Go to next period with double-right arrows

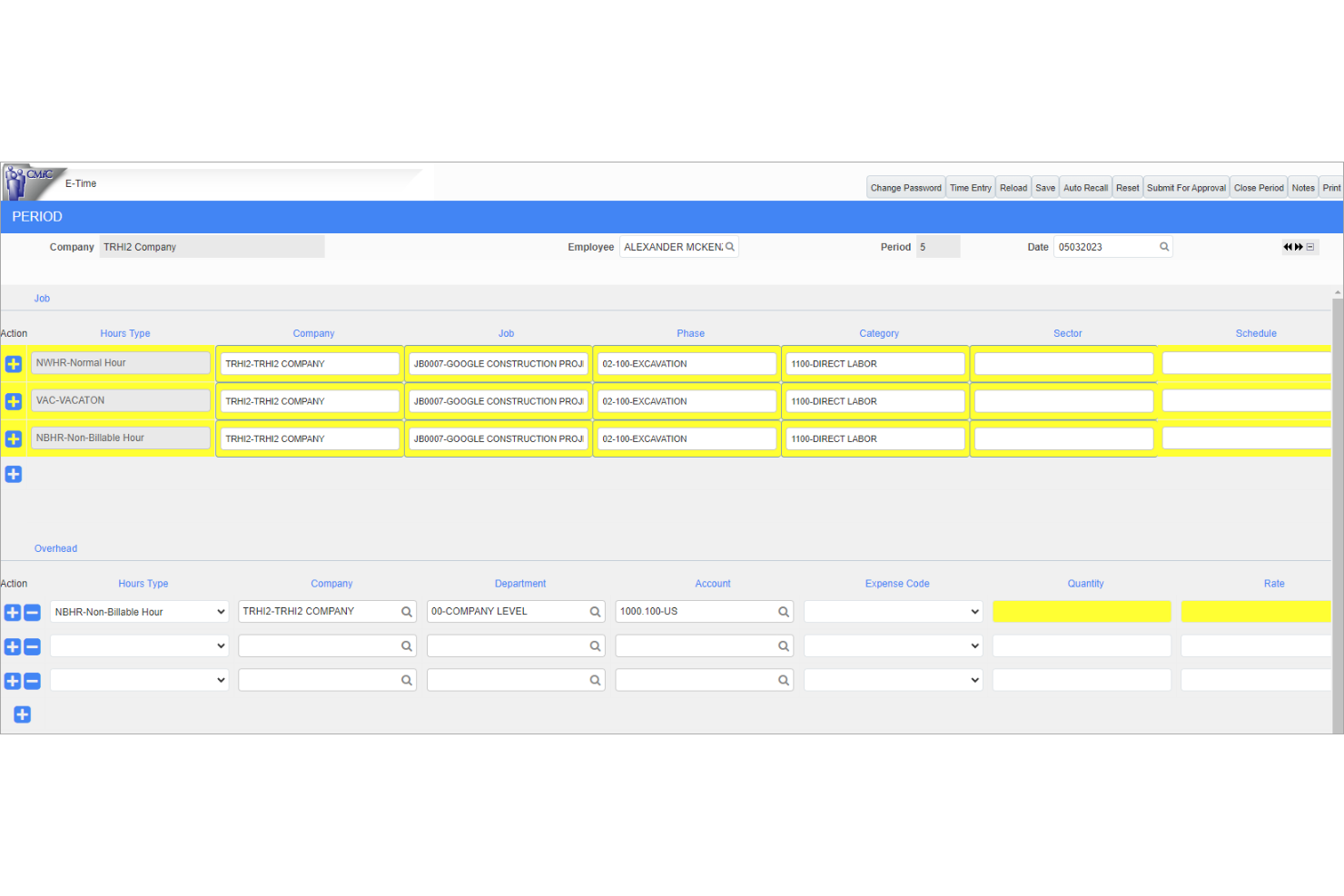(1299, 247)
